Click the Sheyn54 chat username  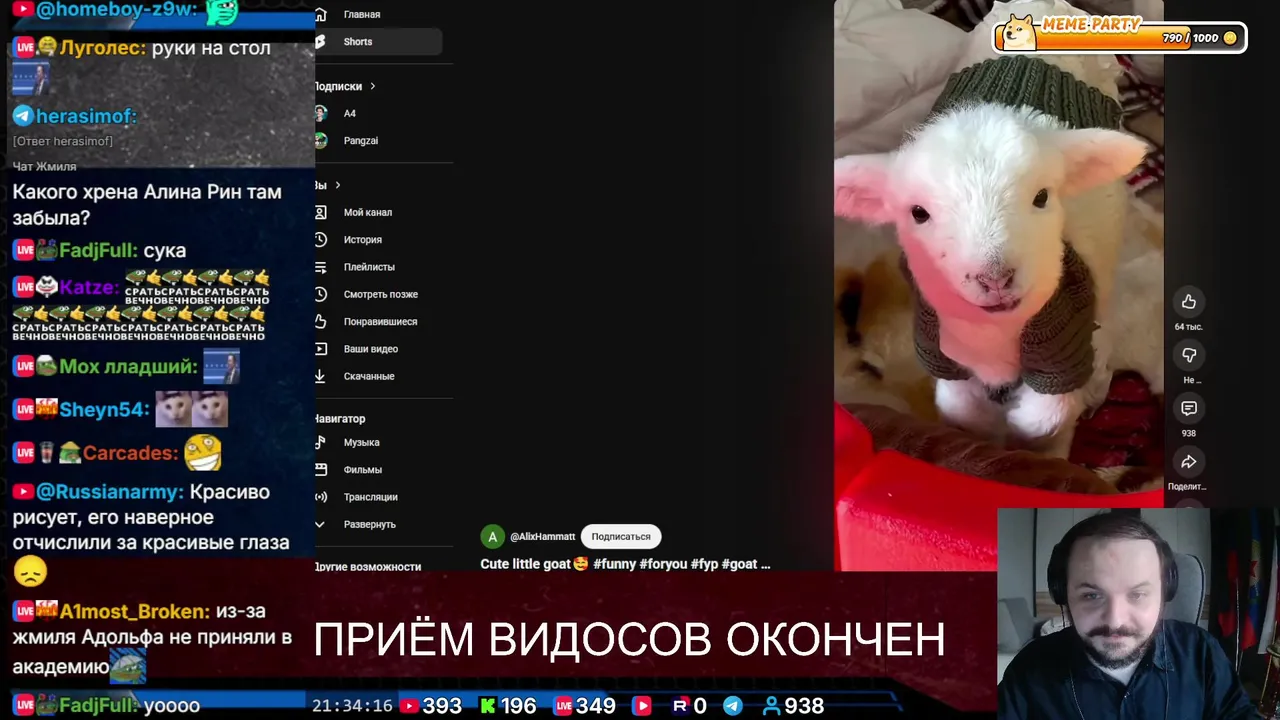104,409
